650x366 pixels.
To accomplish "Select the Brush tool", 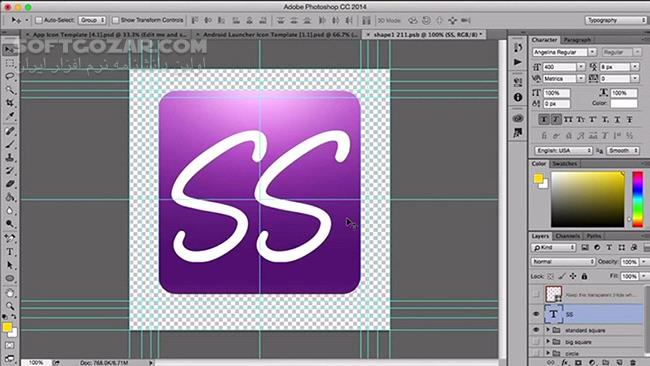I will tap(10, 144).
